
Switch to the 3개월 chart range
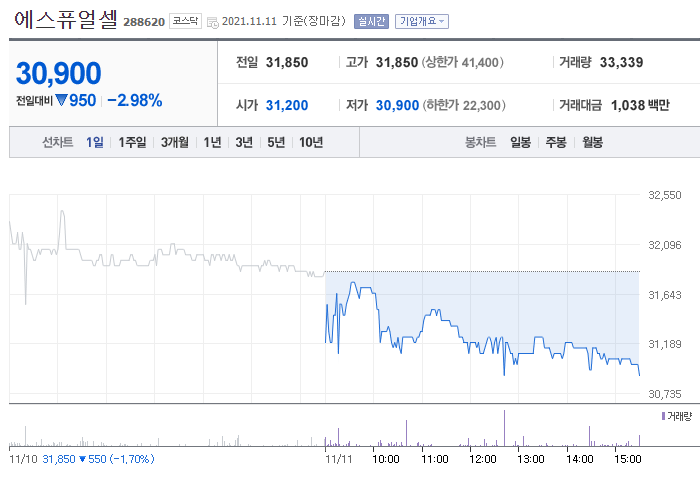click(175, 142)
